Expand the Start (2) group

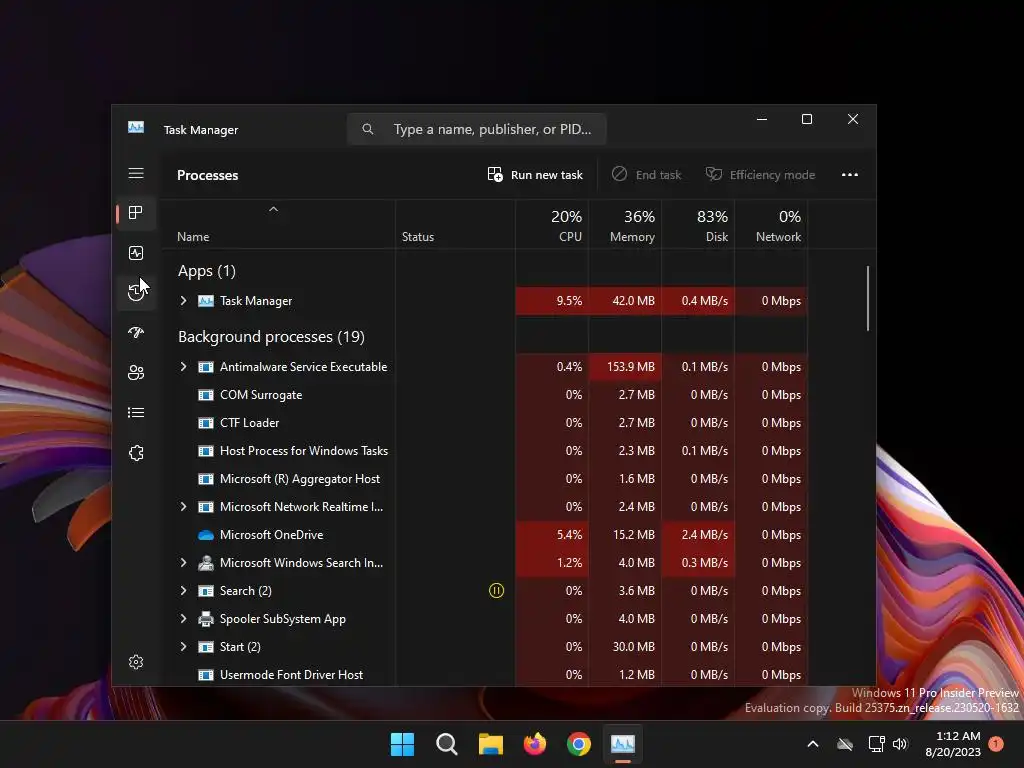click(184, 647)
